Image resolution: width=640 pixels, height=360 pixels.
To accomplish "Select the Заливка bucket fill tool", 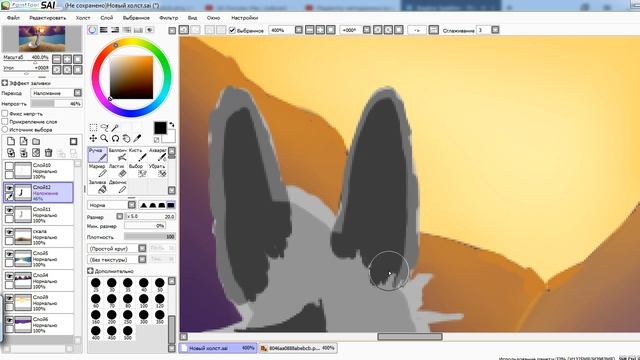I will pos(98,187).
